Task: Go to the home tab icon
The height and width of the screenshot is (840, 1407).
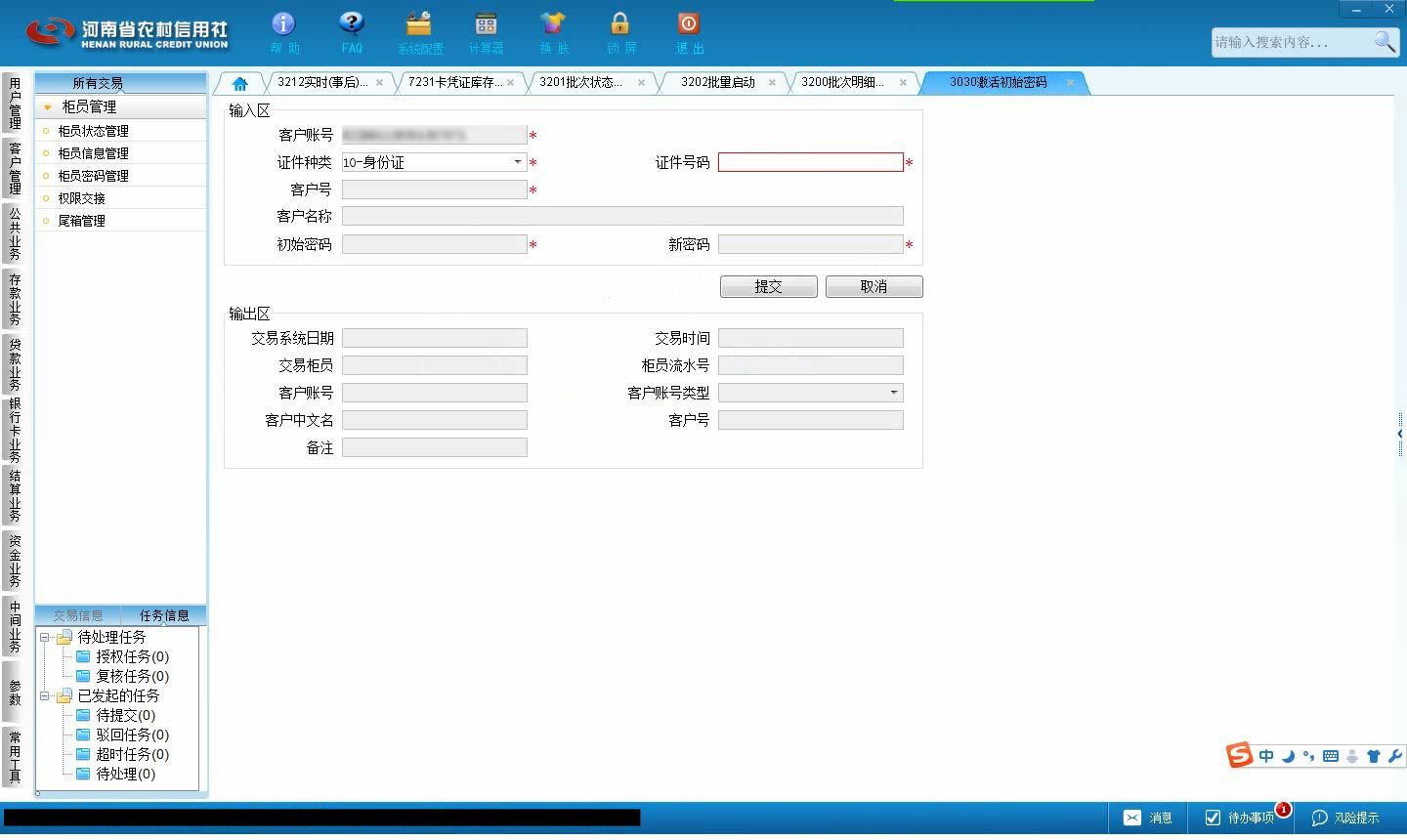Action: tap(239, 83)
